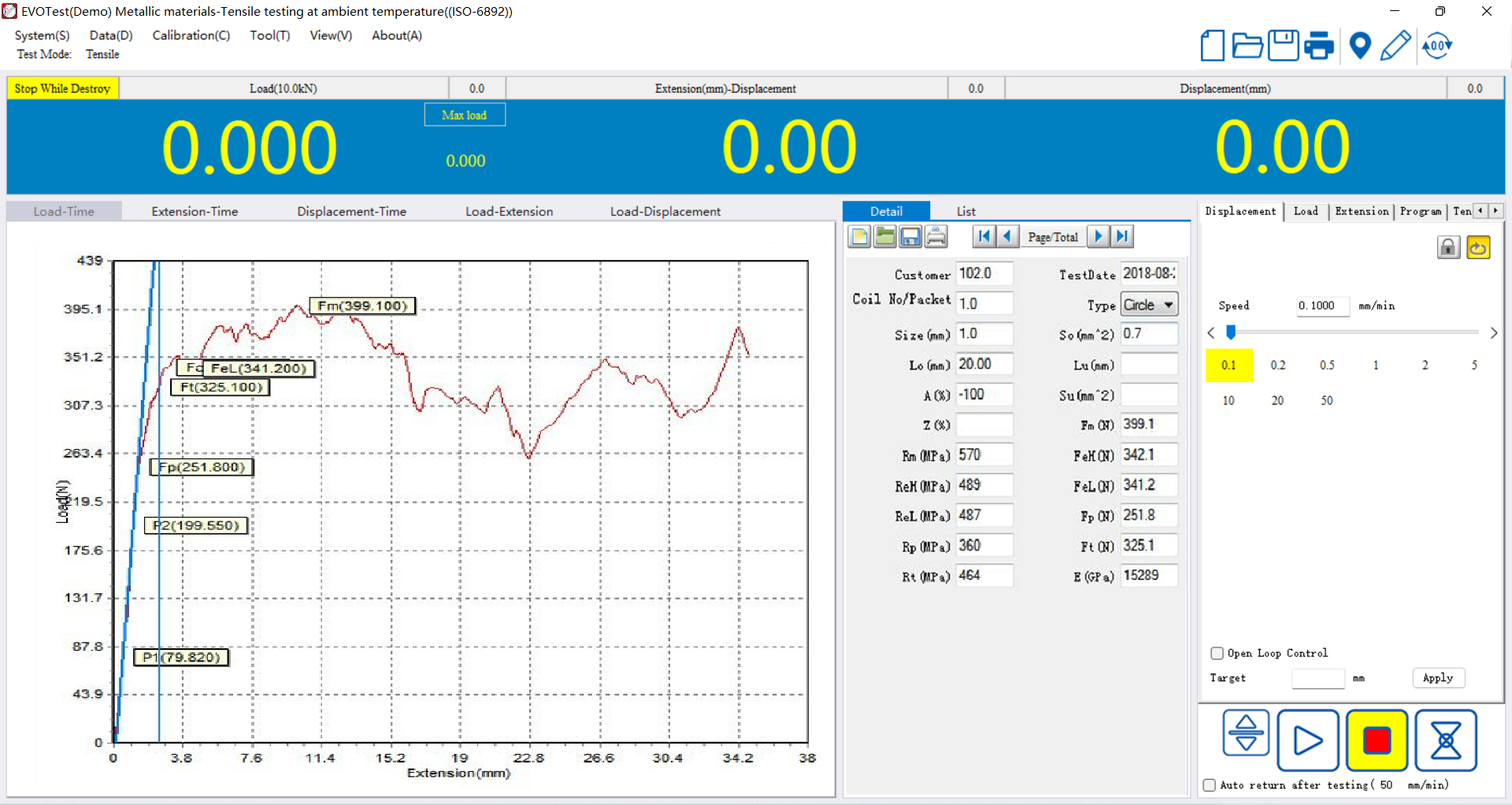Image resolution: width=1512 pixels, height=805 pixels.
Task: Toggle Auto return after testing checkbox
Action: click(1210, 785)
